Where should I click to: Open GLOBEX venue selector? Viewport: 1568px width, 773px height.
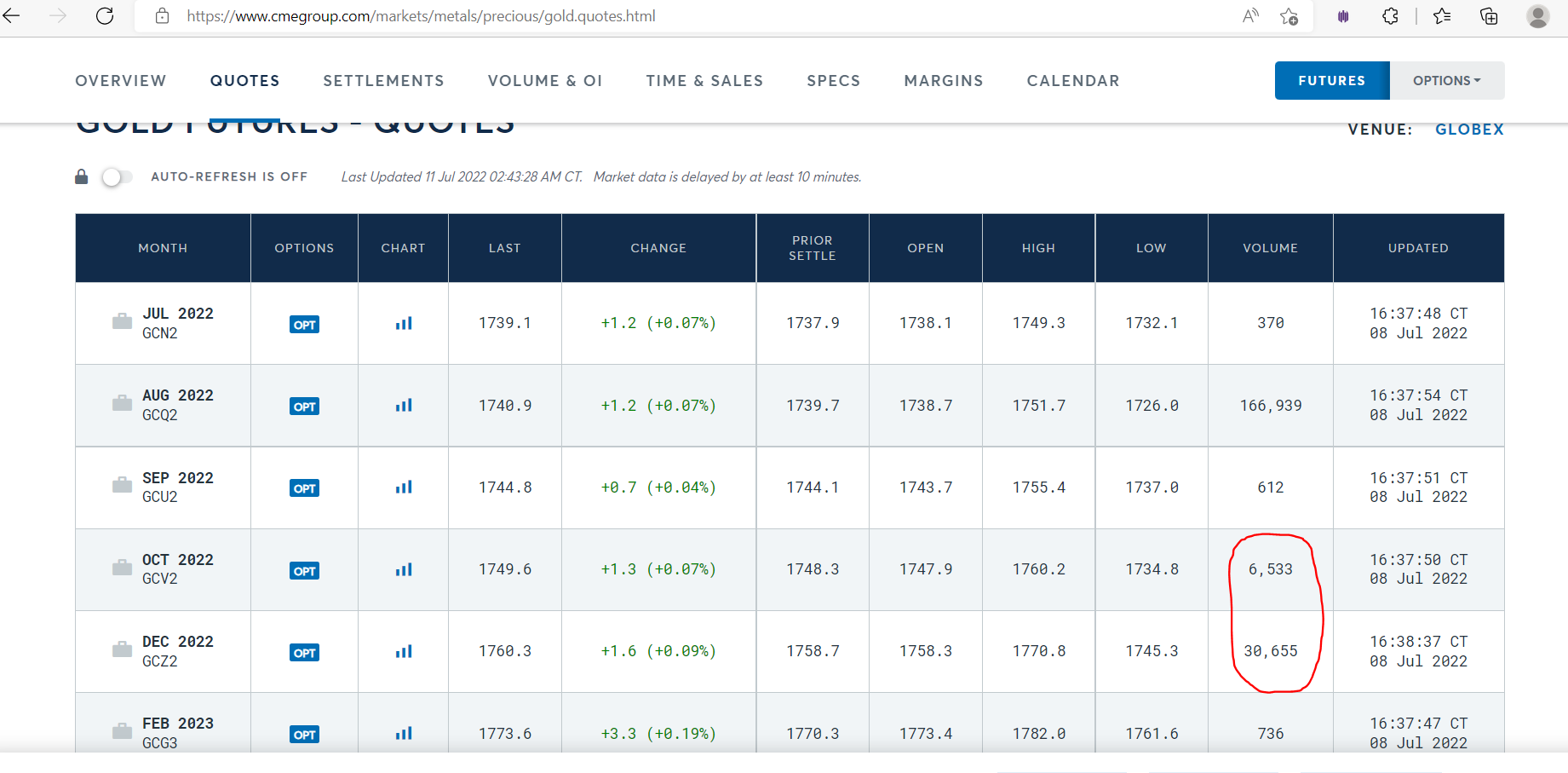pos(1469,130)
